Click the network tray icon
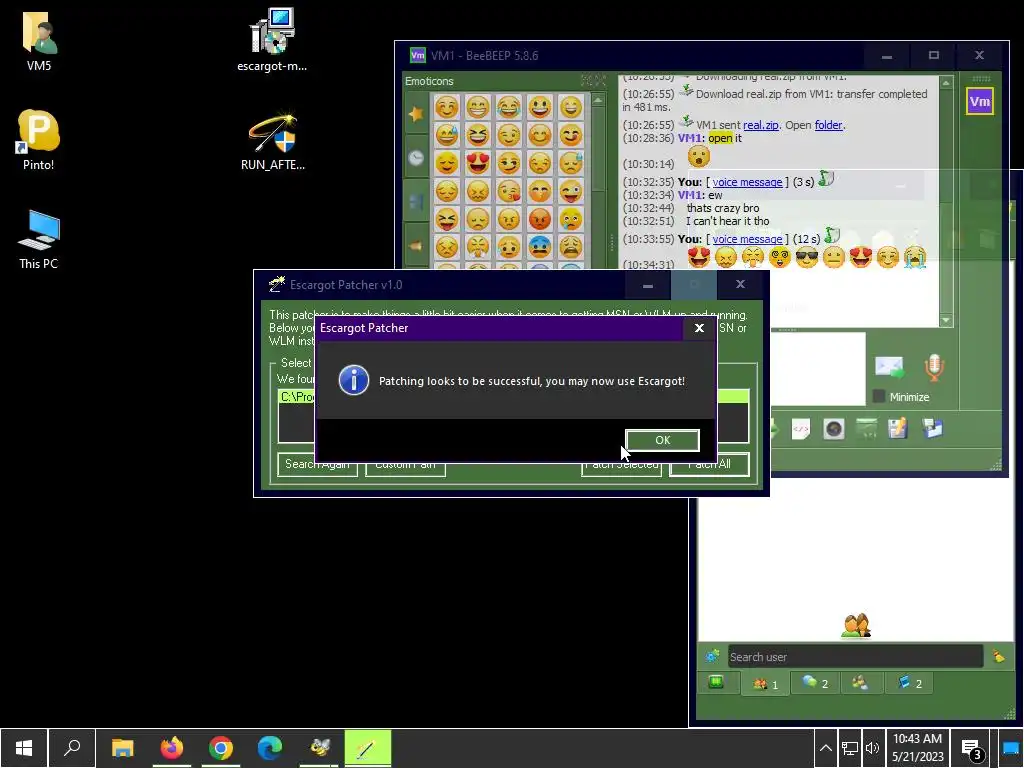Screen dimensions: 1024x768 [849, 748]
